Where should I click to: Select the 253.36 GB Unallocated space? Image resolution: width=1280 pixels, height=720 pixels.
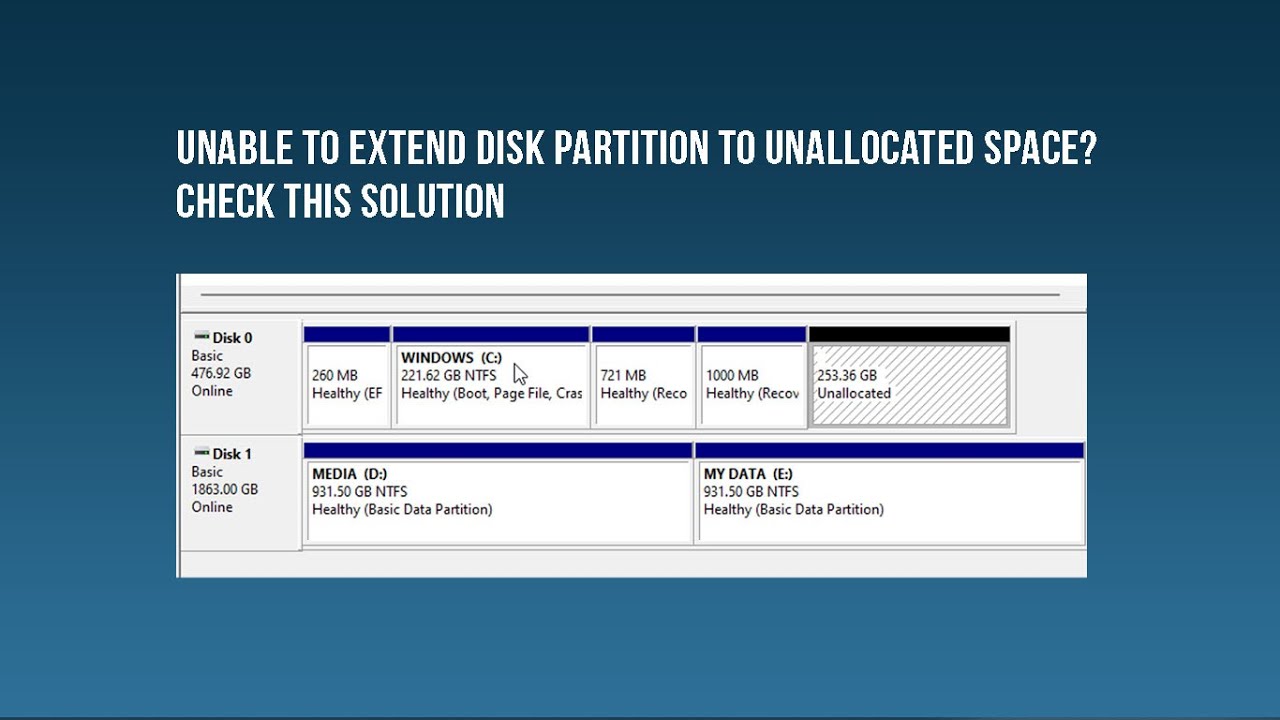point(910,378)
